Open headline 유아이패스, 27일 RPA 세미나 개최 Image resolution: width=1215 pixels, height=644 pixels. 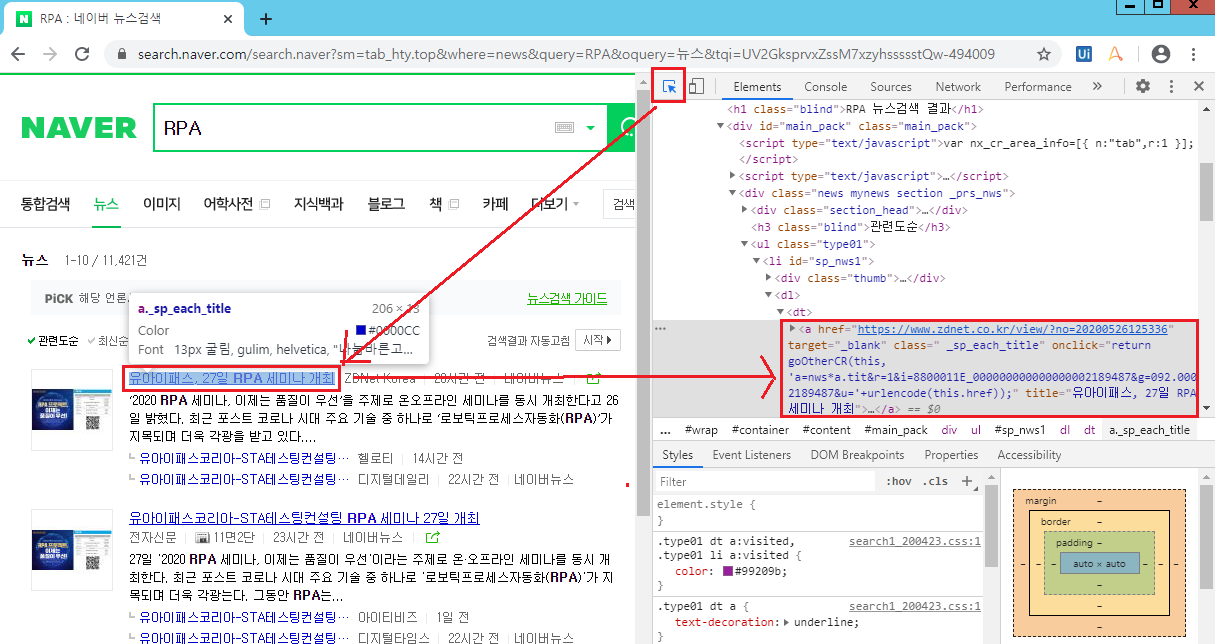tap(232, 379)
